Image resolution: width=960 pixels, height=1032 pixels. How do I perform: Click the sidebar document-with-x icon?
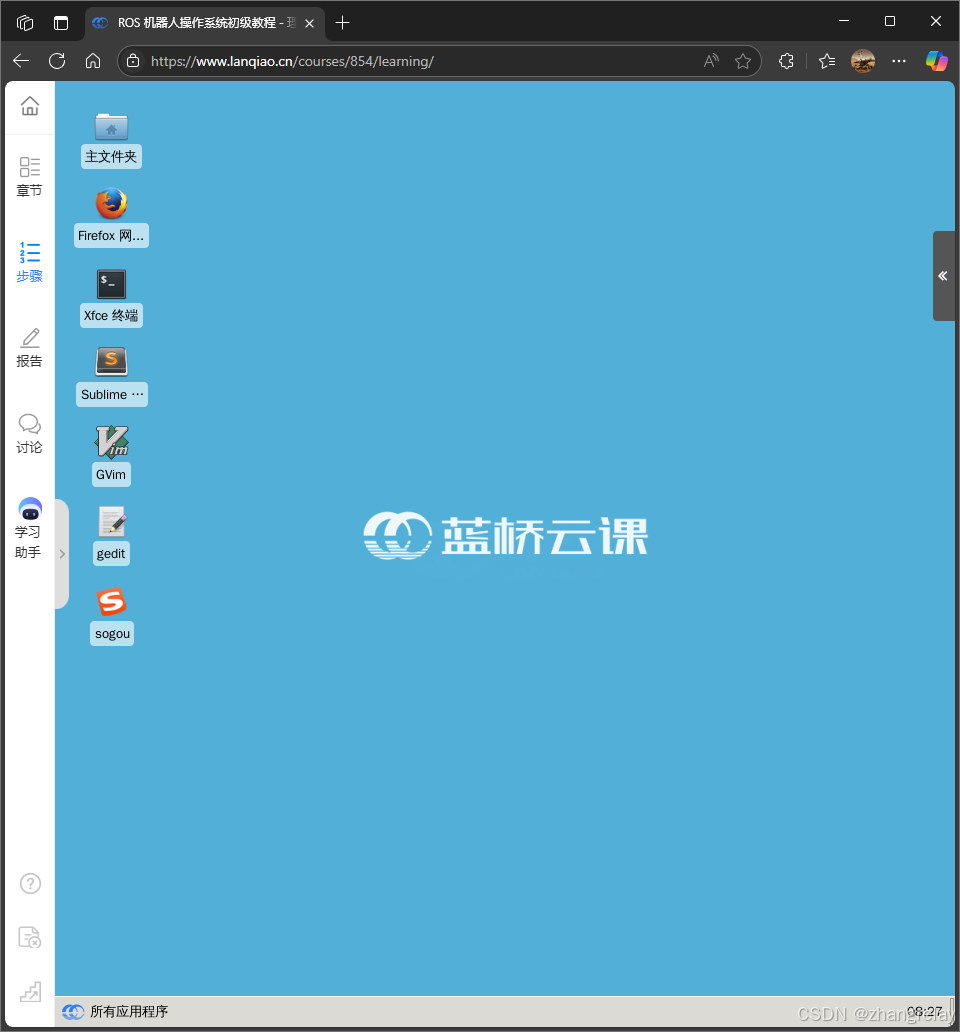point(30,937)
